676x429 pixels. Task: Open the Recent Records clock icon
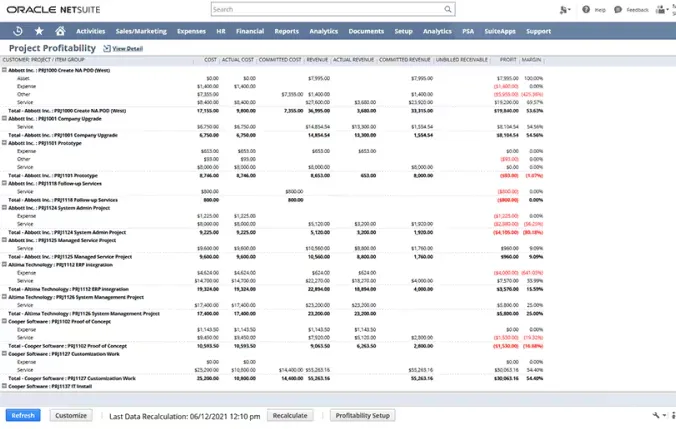18,31
